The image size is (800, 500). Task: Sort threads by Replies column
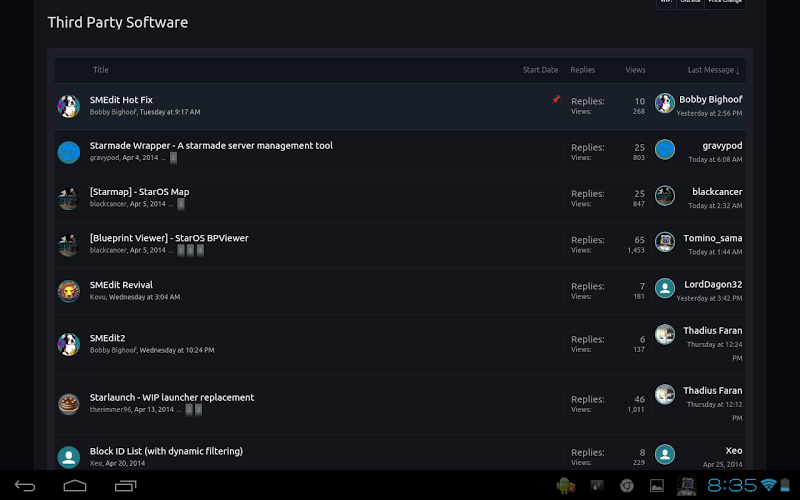click(583, 70)
